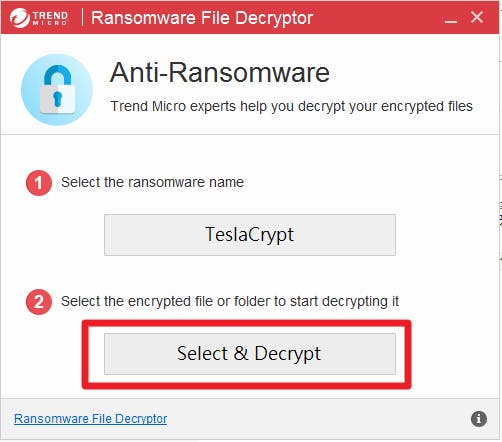Click the word MICRO under the logo
The image size is (502, 442).
50,23
